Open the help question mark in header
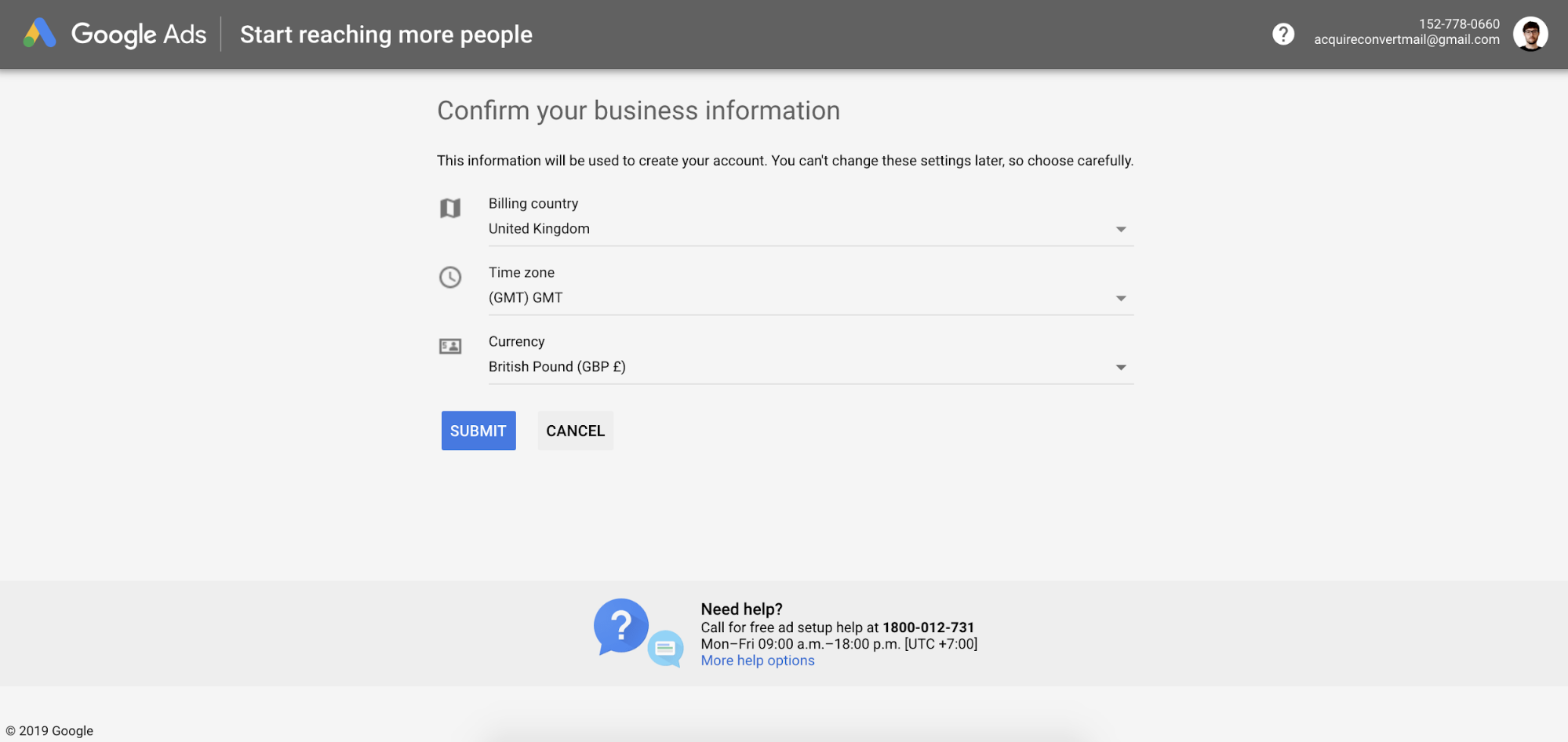Screen dimensions: 1568x742 (x=1283, y=34)
